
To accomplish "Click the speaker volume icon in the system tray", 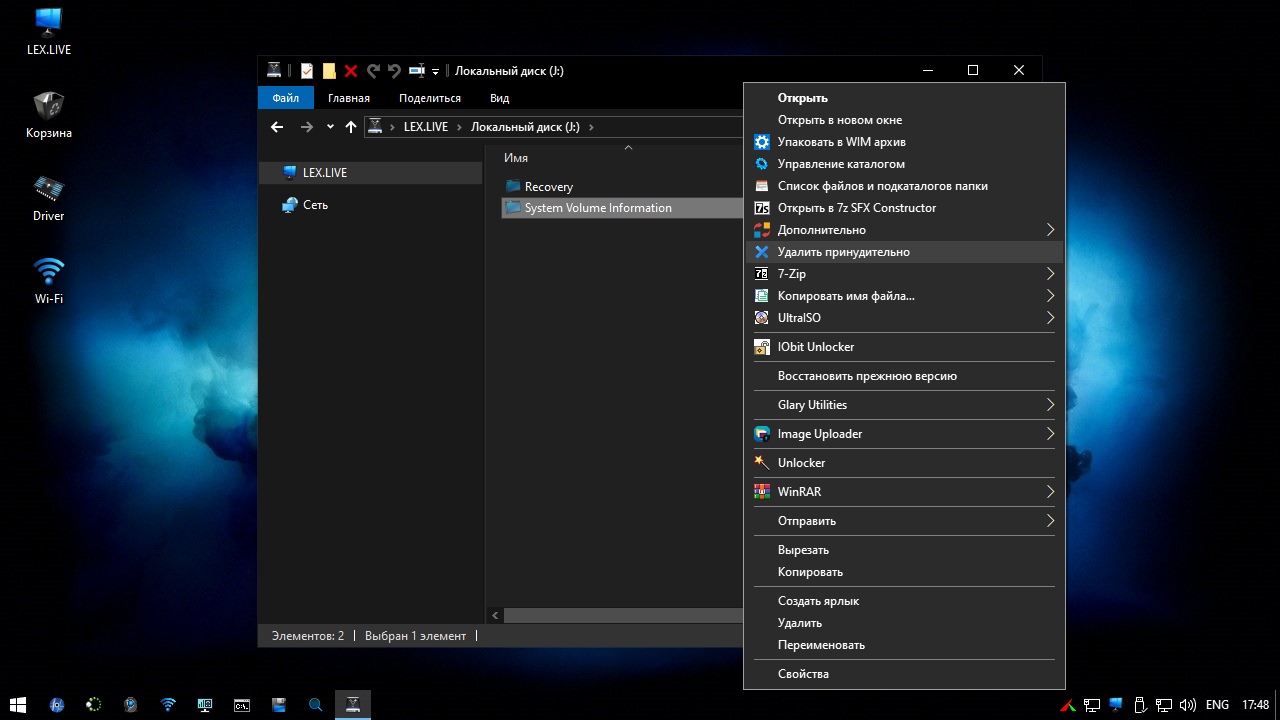I will (x=1188, y=705).
